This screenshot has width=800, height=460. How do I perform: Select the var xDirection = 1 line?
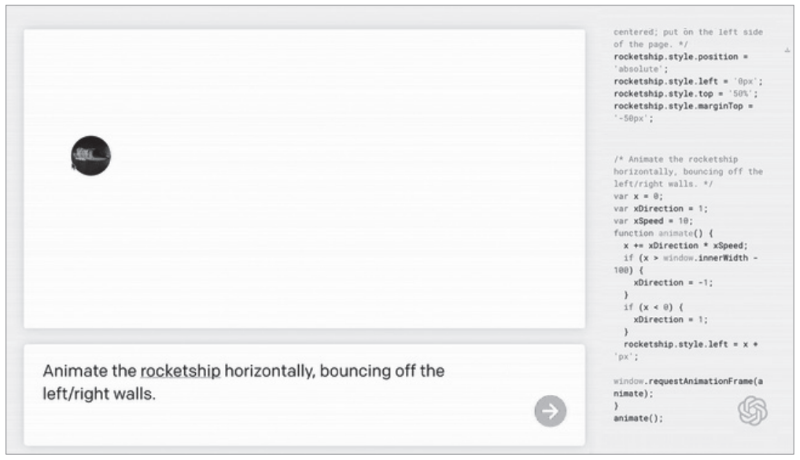tap(660, 209)
